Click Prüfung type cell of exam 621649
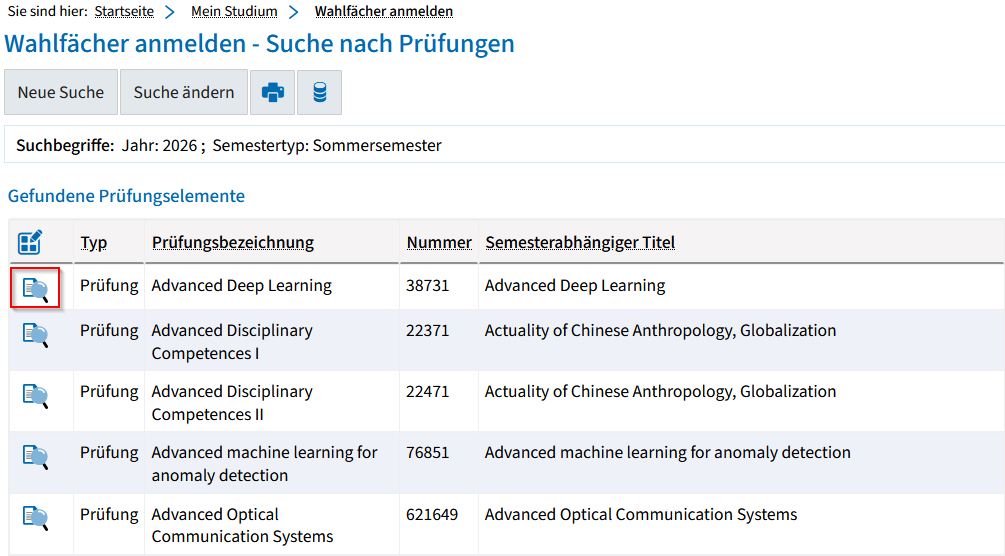This screenshot has height=556, width=1005. (x=109, y=514)
